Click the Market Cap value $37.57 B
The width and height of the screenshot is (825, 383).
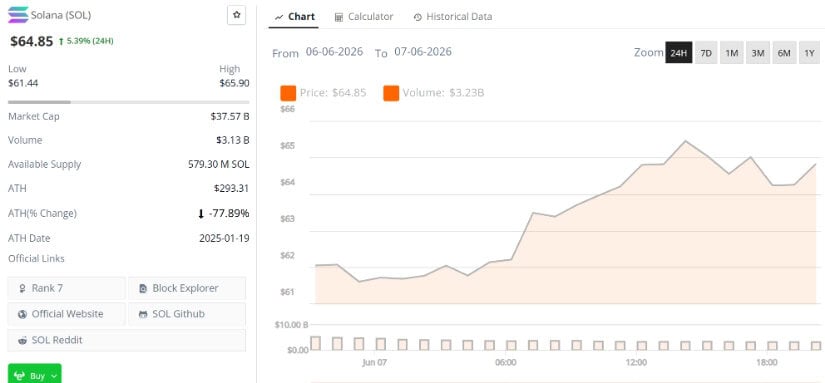tap(230, 116)
